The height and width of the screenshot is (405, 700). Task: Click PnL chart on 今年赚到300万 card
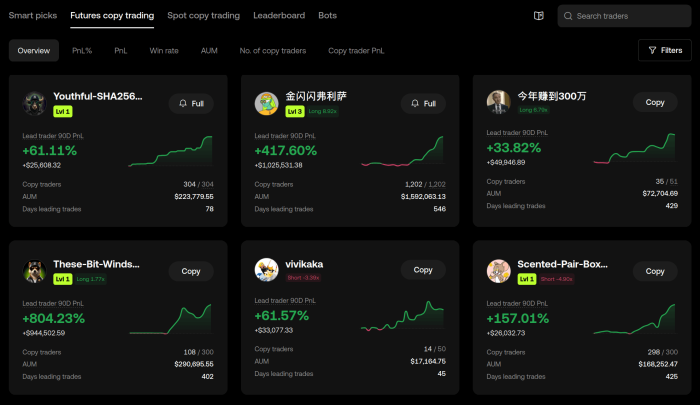(x=634, y=148)
